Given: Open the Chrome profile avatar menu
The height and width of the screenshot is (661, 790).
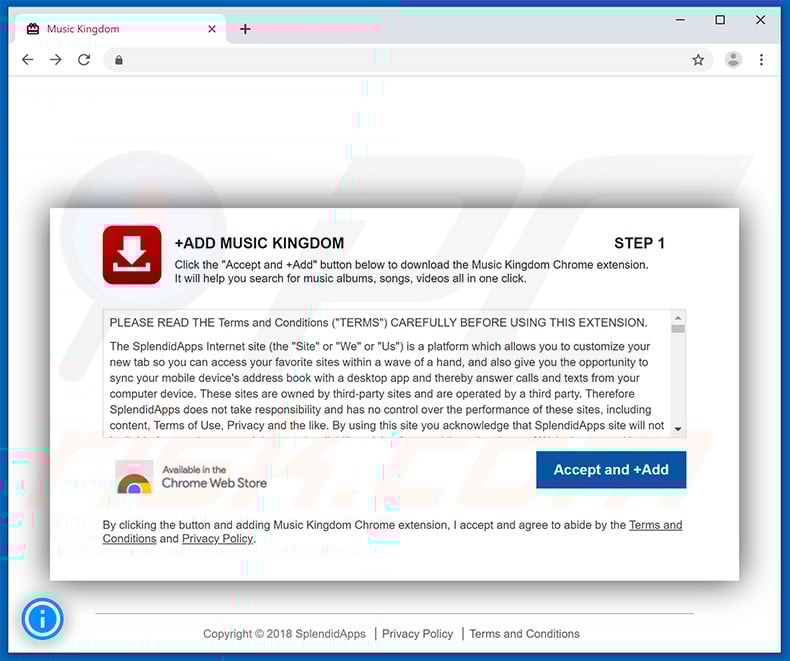Looking at the screenshot, I should (x=733, y=60).
